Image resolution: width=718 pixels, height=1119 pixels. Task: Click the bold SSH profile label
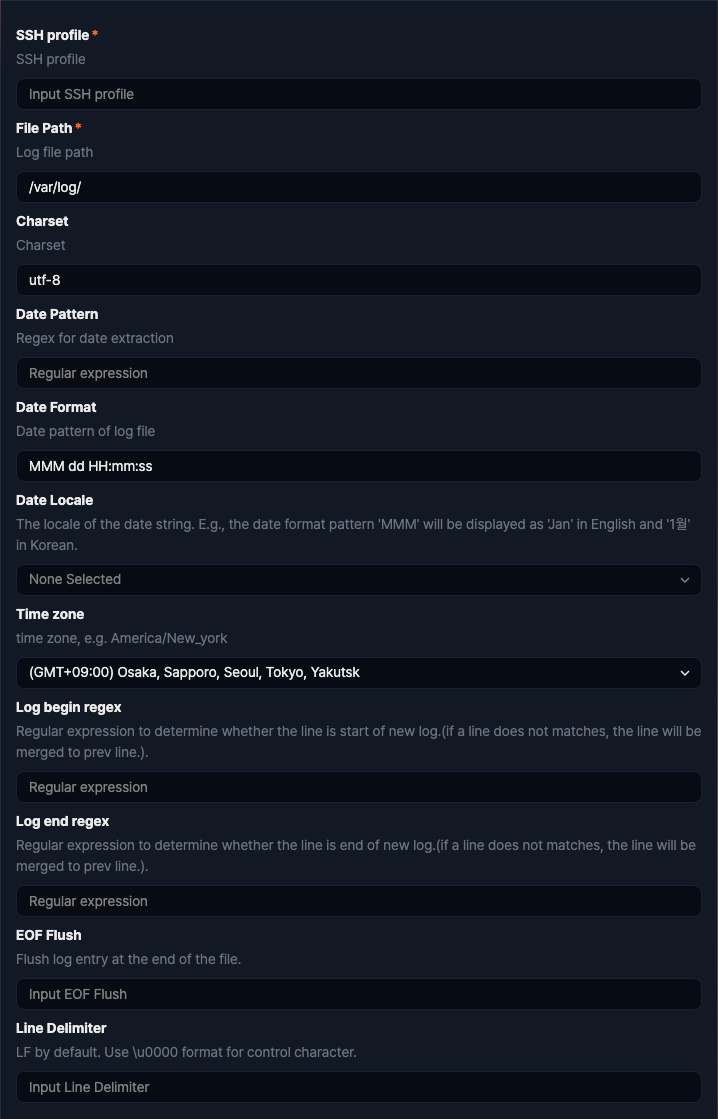[x=52, y=35]
